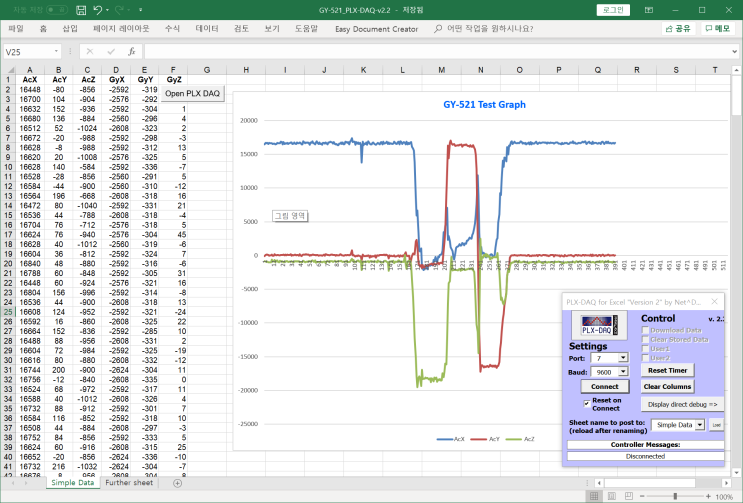
Task: Open the 삽입 ribbon tab
Action: pos(69,29)
